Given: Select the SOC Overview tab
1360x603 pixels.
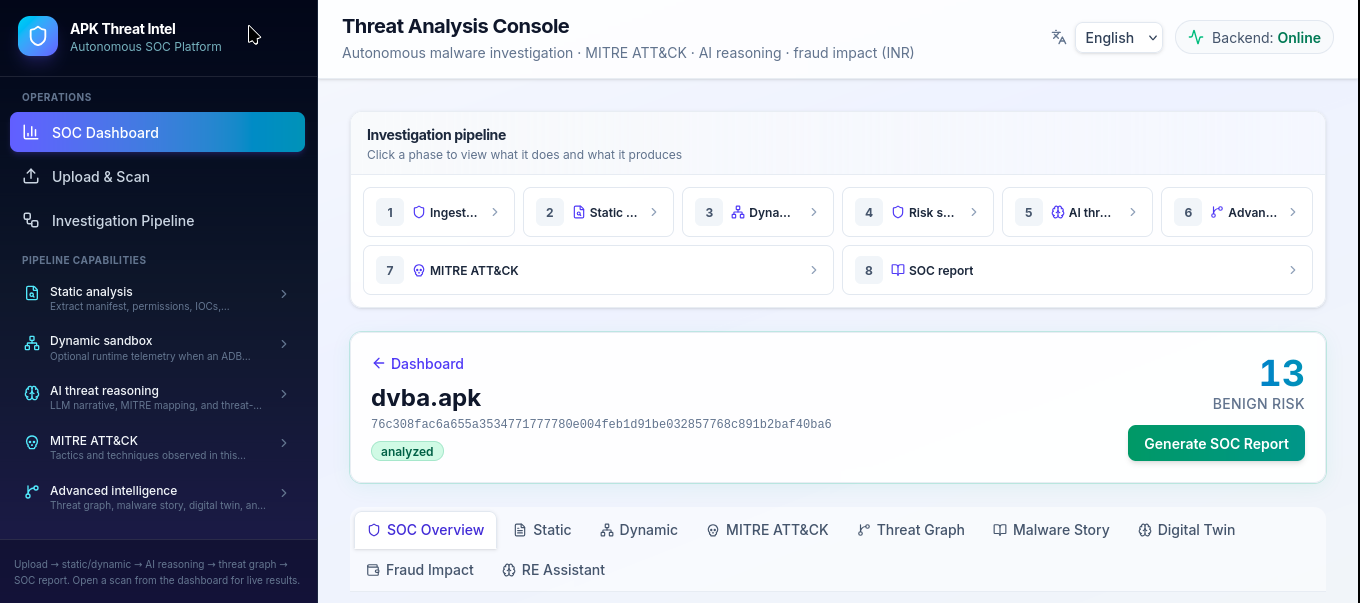Looking at the screenshot, I should click(425, 530).
